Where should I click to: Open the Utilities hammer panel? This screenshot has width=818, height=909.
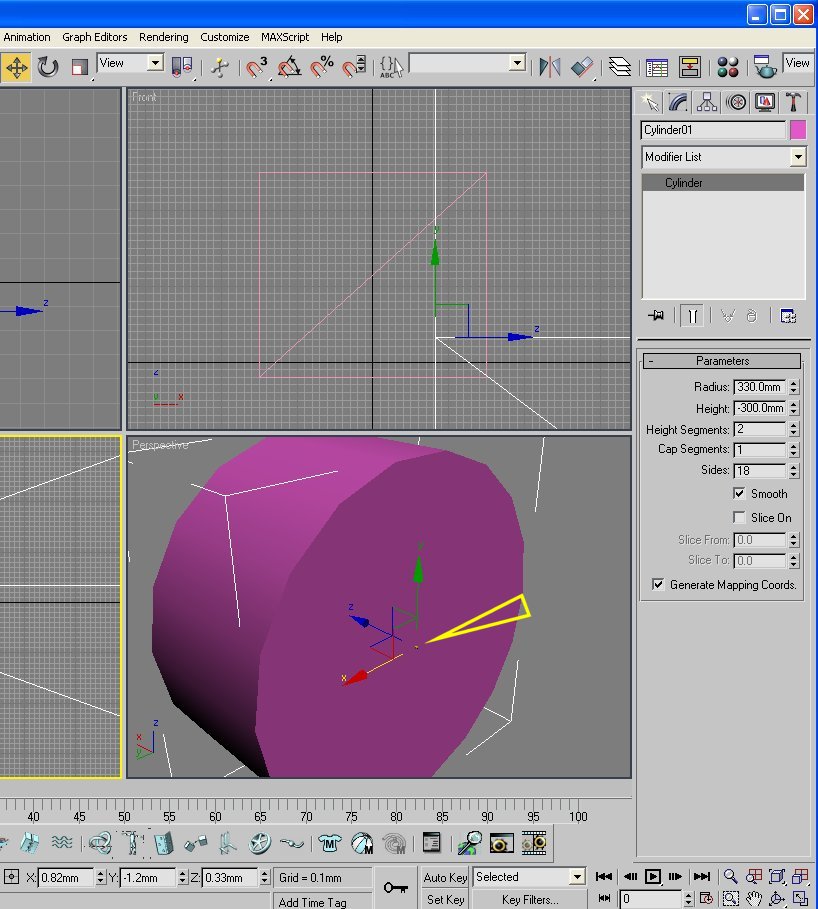click(x=793, y=102)
